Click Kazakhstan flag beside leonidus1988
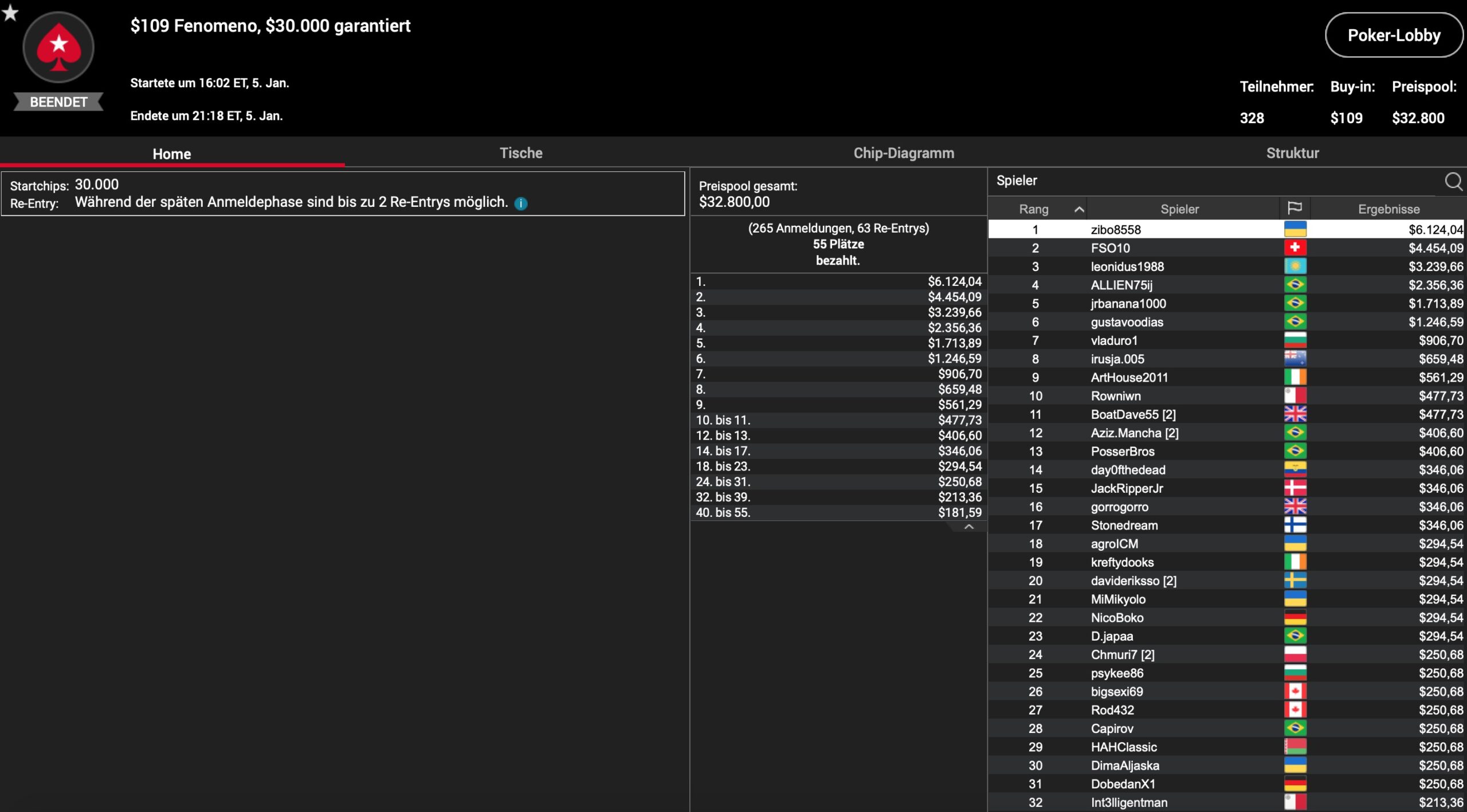The image size is (1467, 812). coord(1295,266)
